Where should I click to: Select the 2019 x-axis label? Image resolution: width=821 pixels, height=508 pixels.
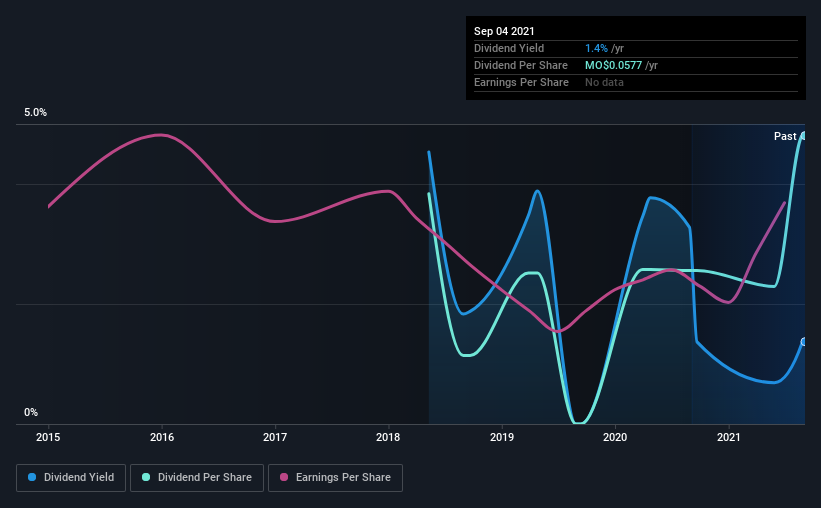pyautogui.click(x=502, y=437)
